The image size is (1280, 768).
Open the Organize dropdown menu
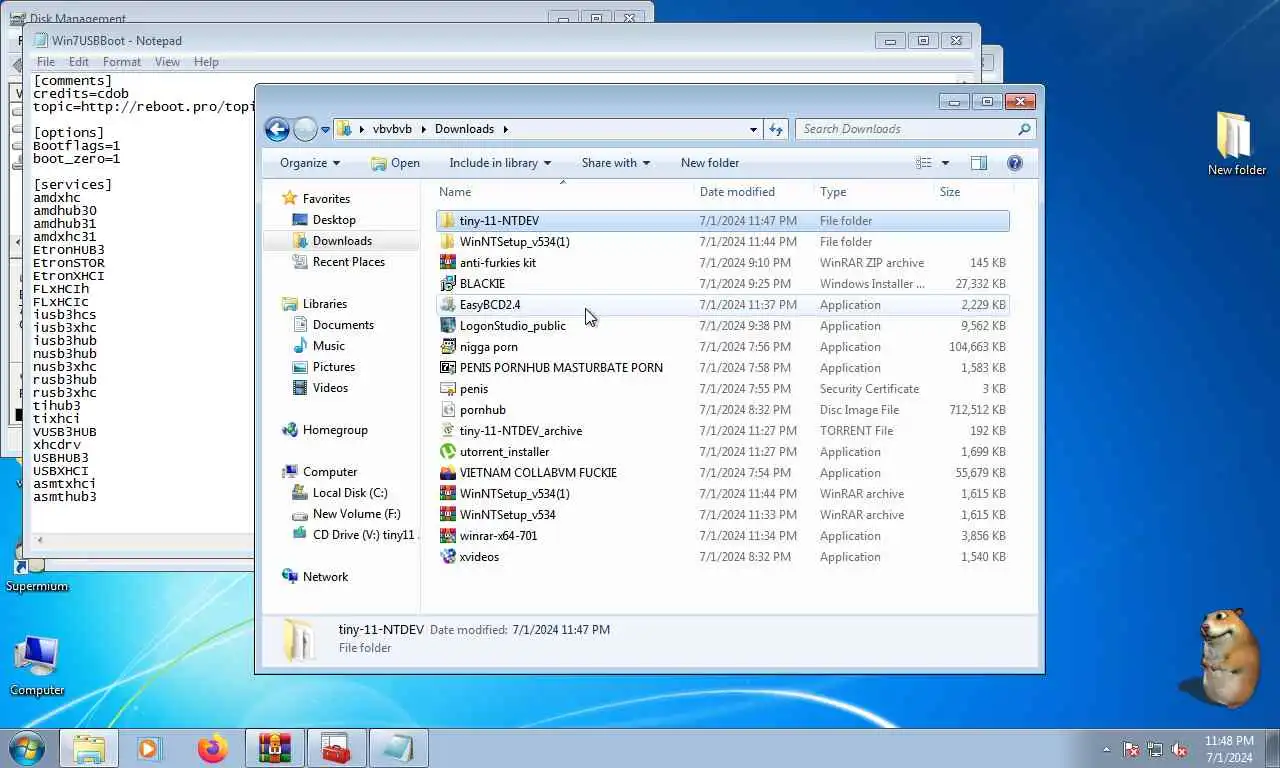tap(310, 163)
